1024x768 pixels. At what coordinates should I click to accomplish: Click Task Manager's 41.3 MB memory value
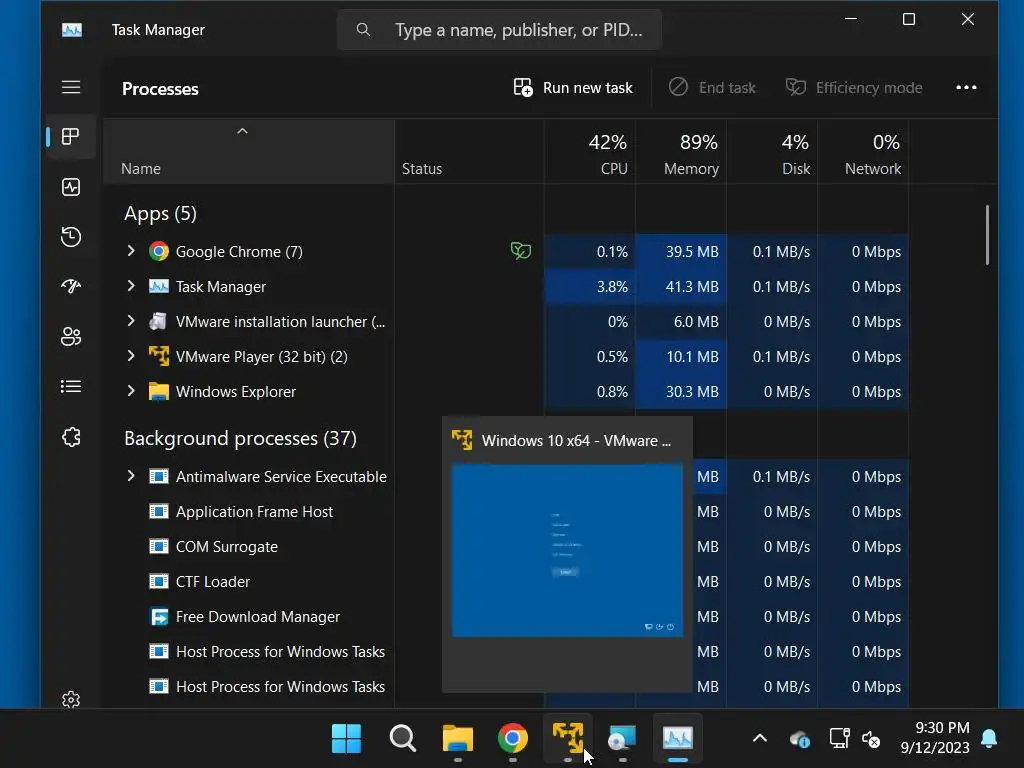[692, 287]
